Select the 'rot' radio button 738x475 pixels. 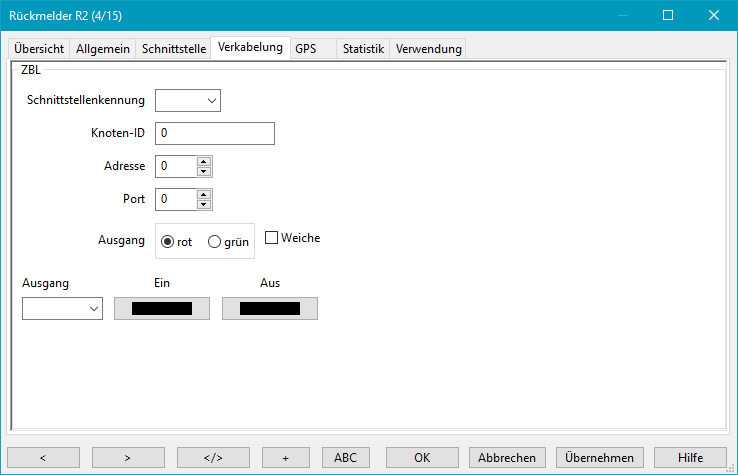167,242
